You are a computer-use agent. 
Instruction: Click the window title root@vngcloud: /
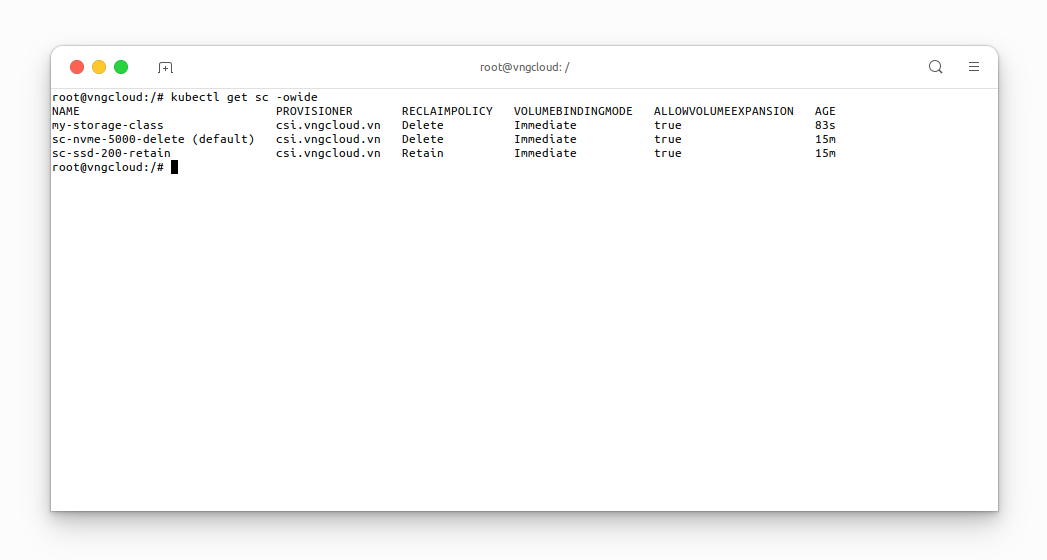[x=524, y=67]
